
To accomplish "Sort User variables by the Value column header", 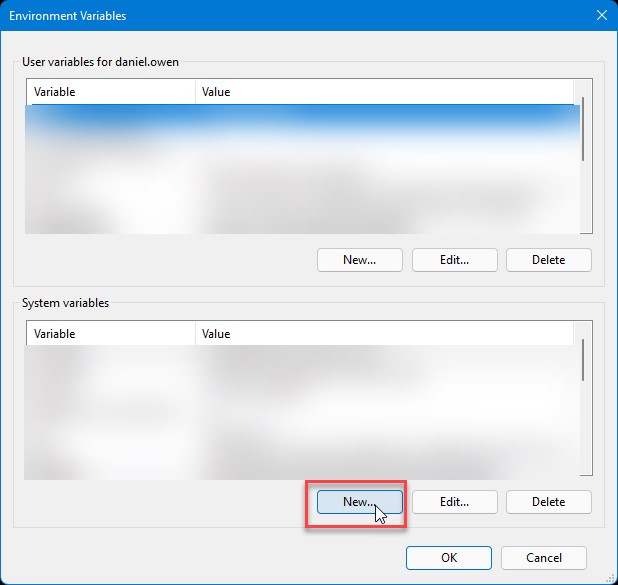I will [x=384, y=92].
